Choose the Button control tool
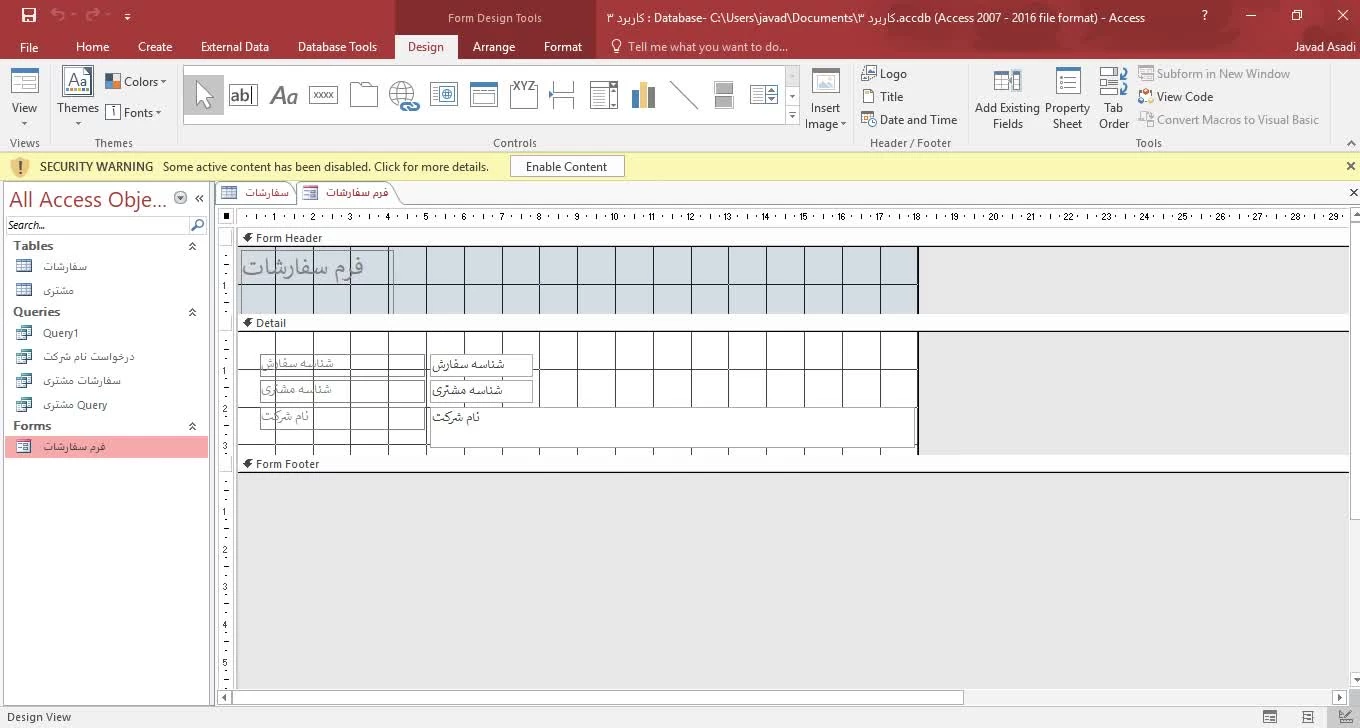This screenshot has height=728, width=1360. click(323, 95)
